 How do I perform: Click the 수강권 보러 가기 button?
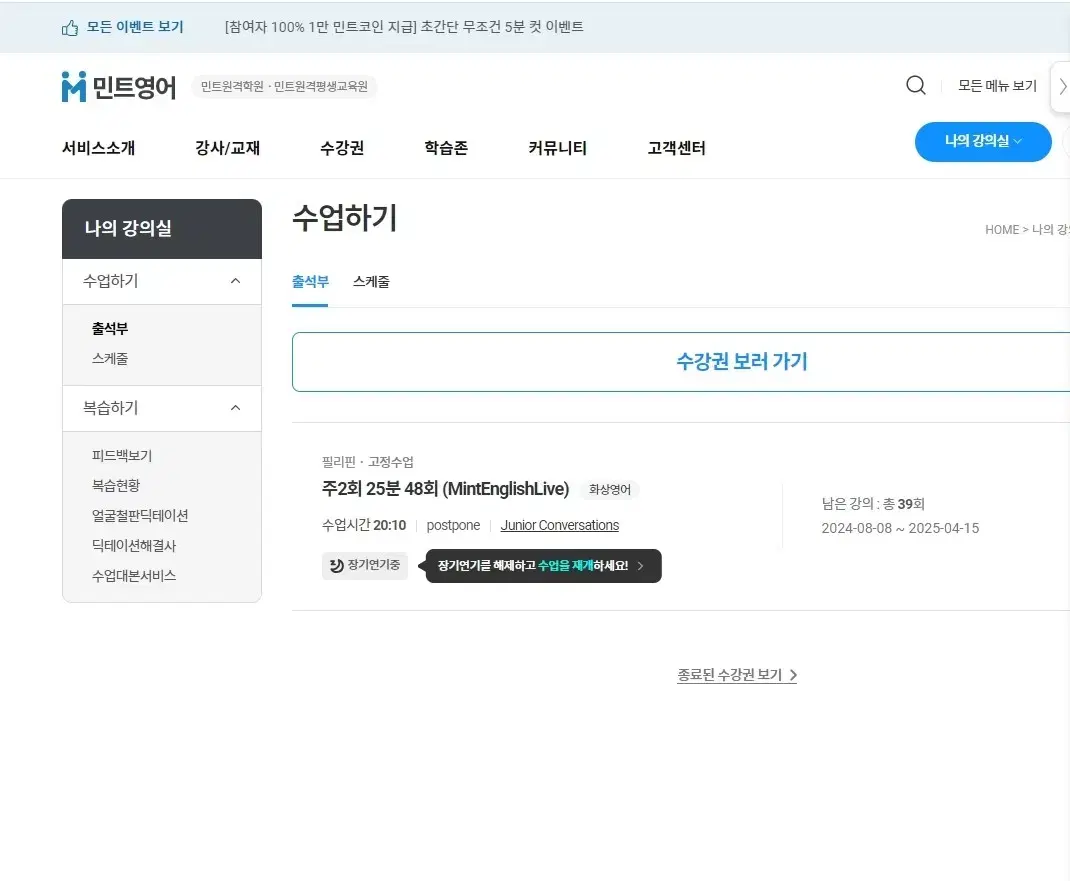coord(681,362)
